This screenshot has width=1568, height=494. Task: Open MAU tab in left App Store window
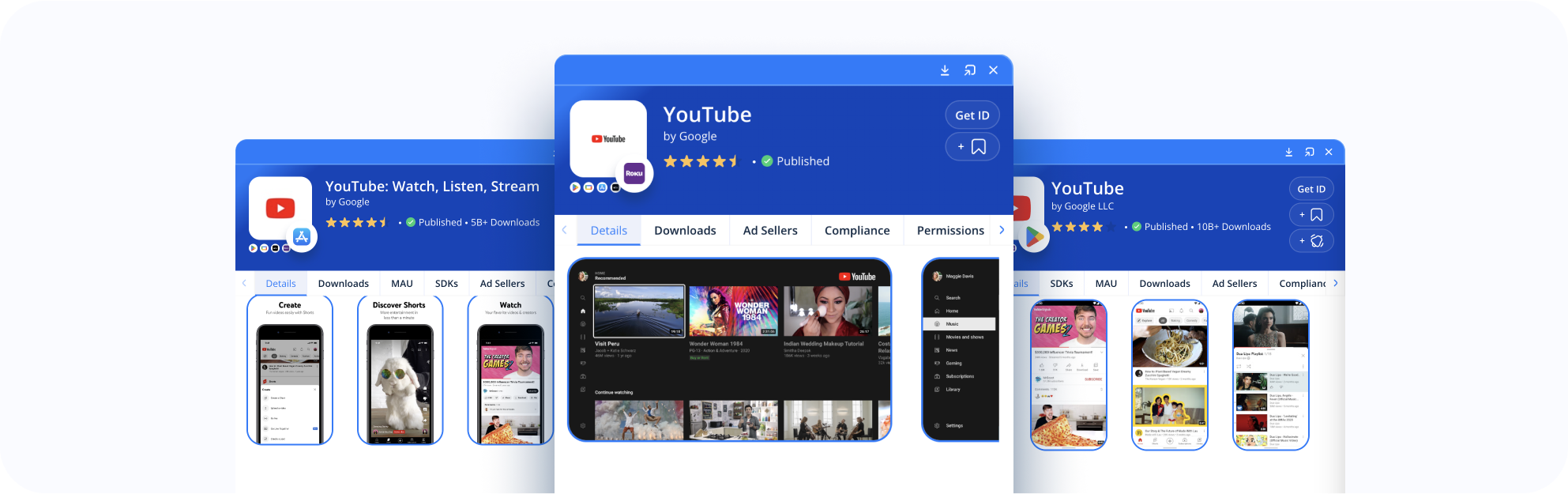[x=402, y=284]
